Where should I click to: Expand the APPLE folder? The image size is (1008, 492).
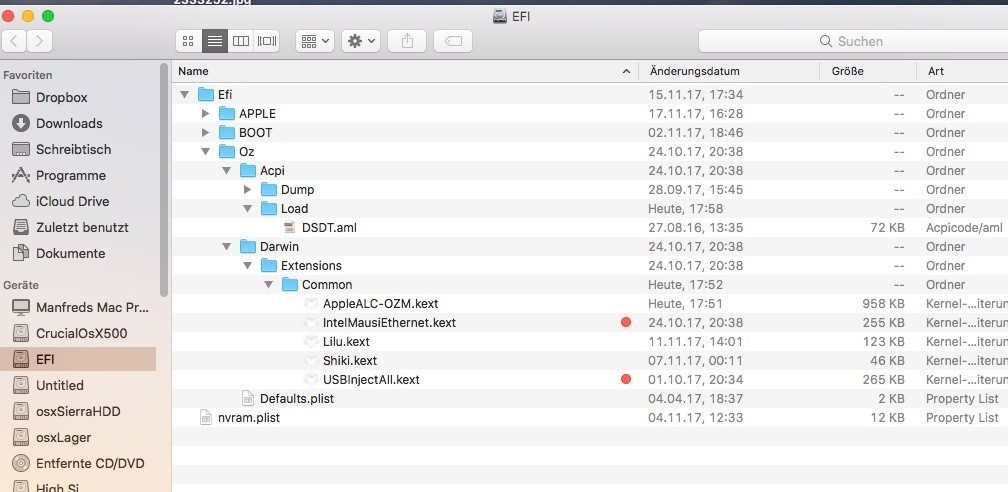pos(206,114)
